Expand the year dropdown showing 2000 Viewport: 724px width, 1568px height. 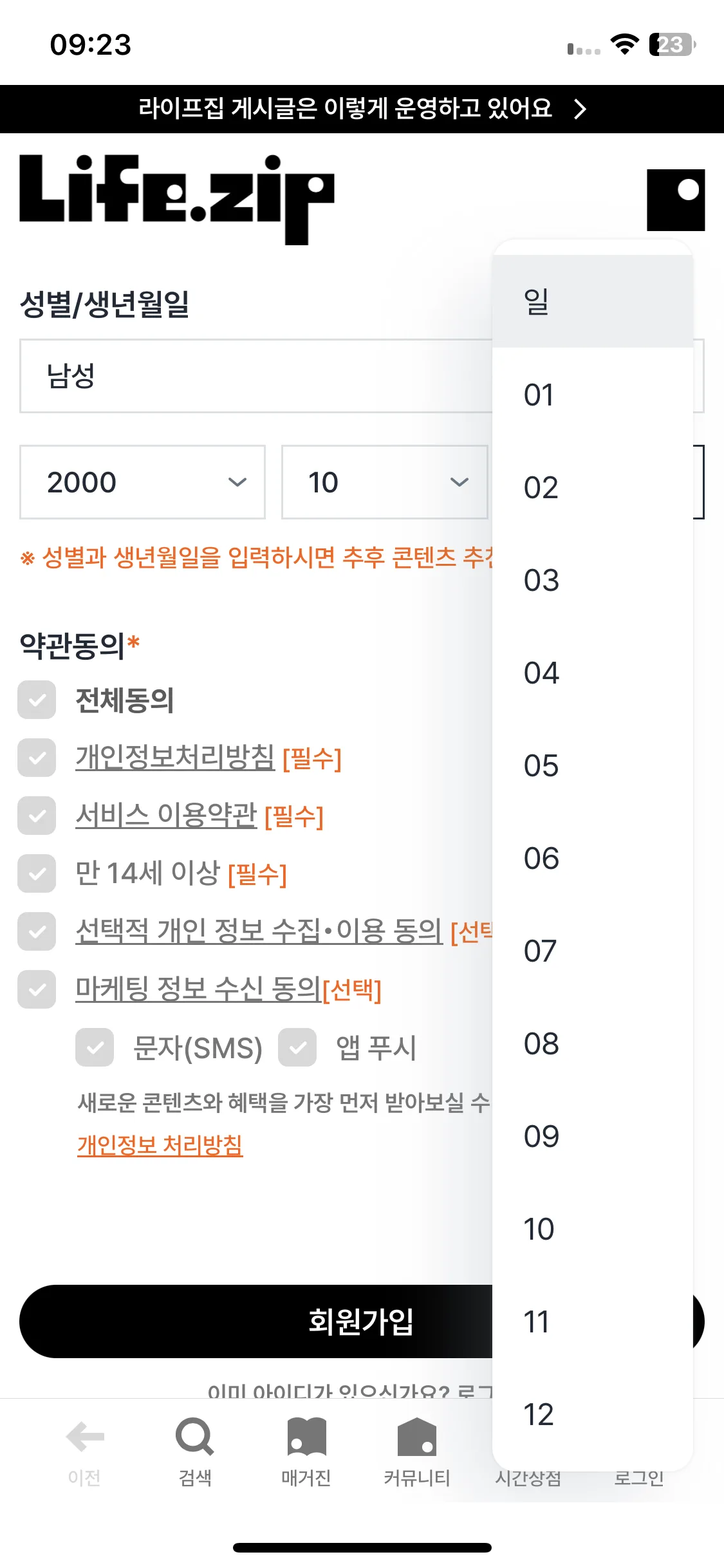coord(142,482)
